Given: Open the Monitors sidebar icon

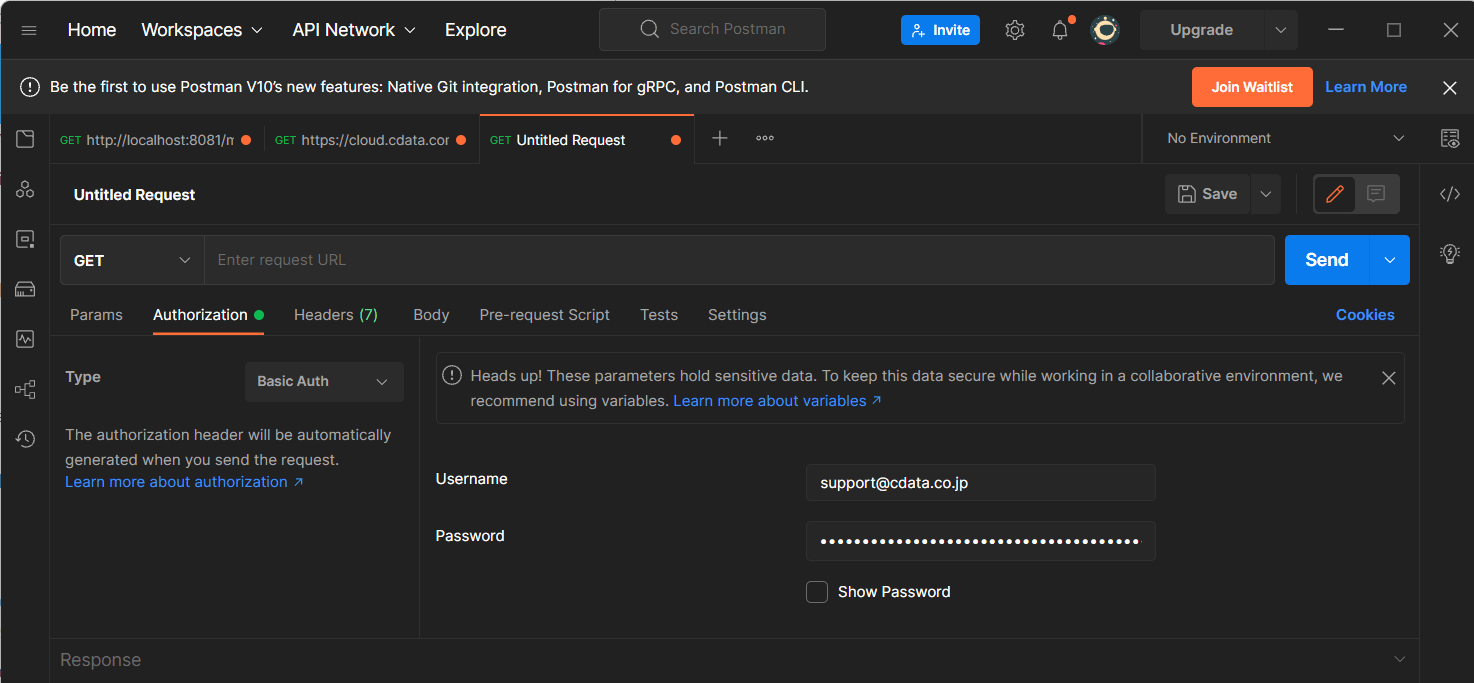Looking at the screenshot, I should tap(25, 339).
